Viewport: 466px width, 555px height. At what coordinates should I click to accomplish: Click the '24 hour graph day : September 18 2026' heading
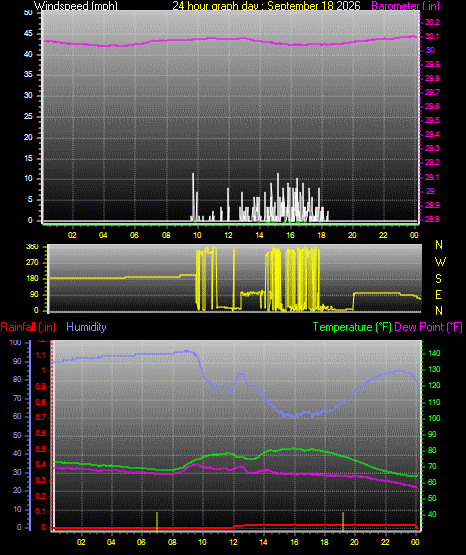point(266,6)
